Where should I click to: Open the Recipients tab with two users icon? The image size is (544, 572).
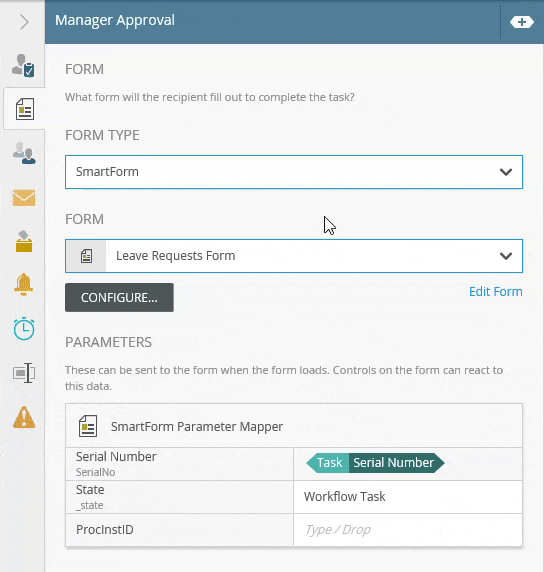click(24, 153)
